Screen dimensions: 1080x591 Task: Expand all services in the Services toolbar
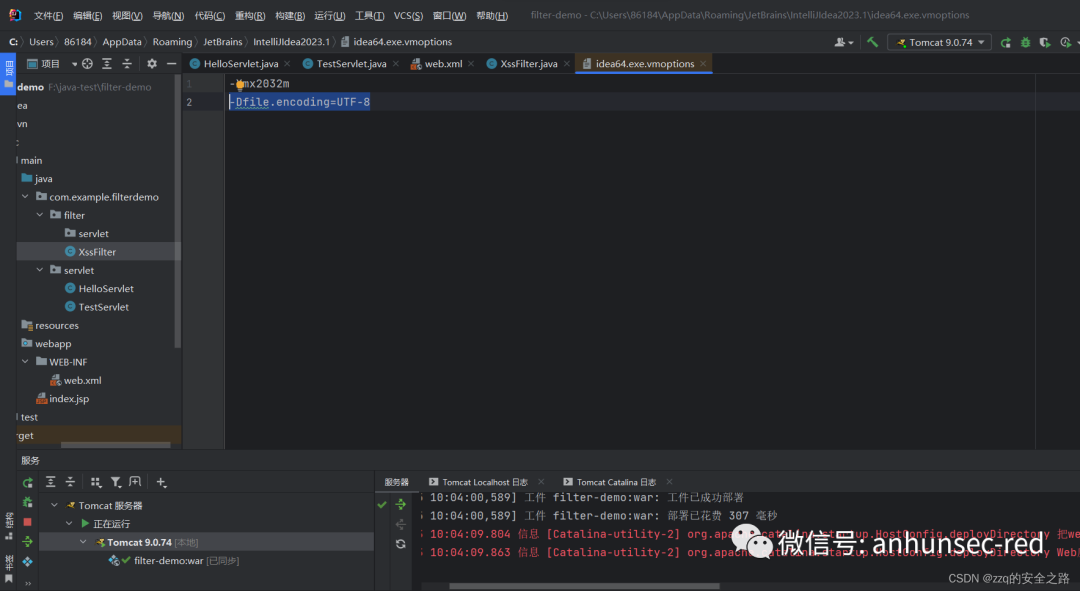50,482
